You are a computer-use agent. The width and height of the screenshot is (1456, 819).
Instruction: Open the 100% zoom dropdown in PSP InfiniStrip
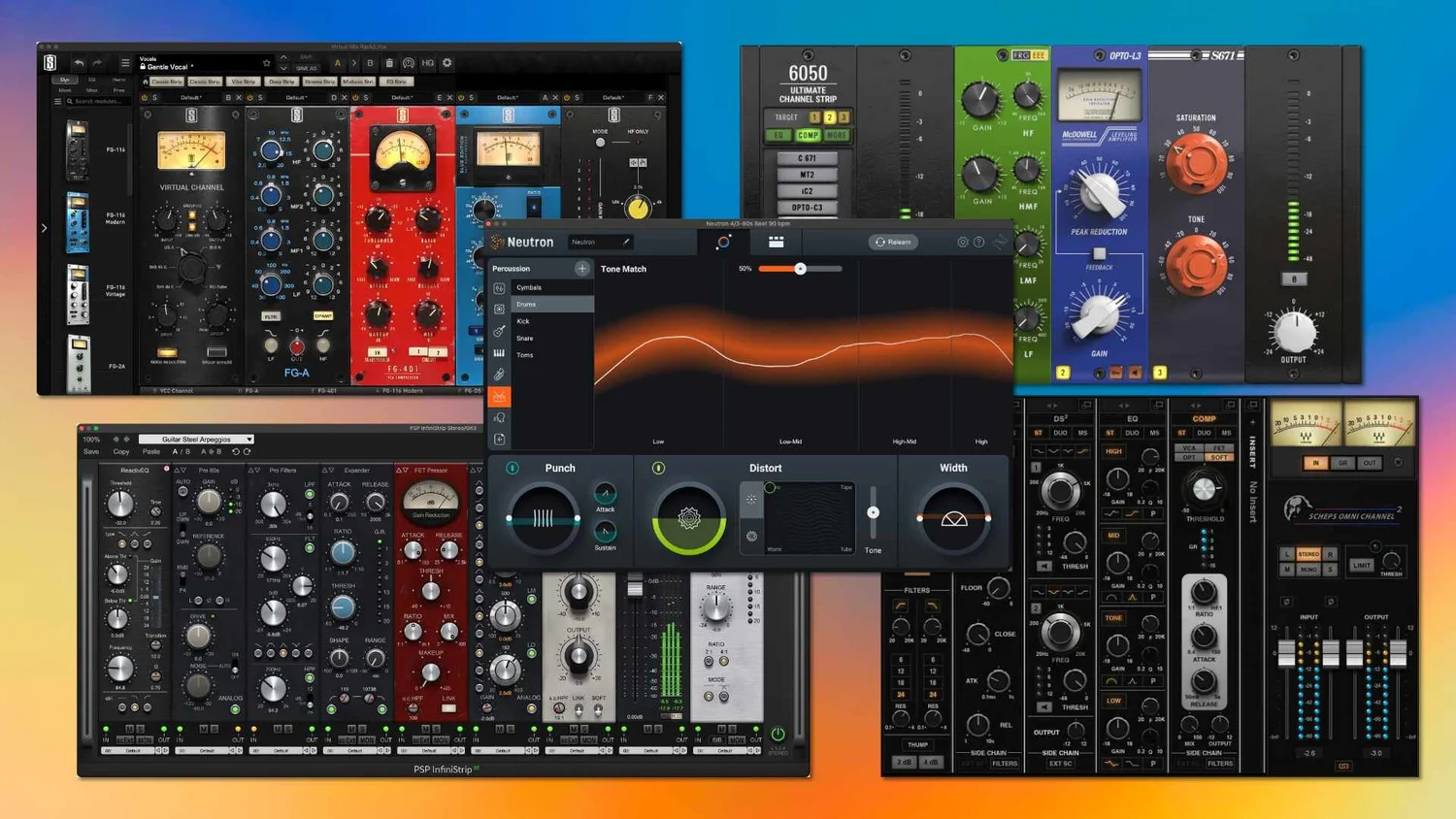tap(91, 439)
